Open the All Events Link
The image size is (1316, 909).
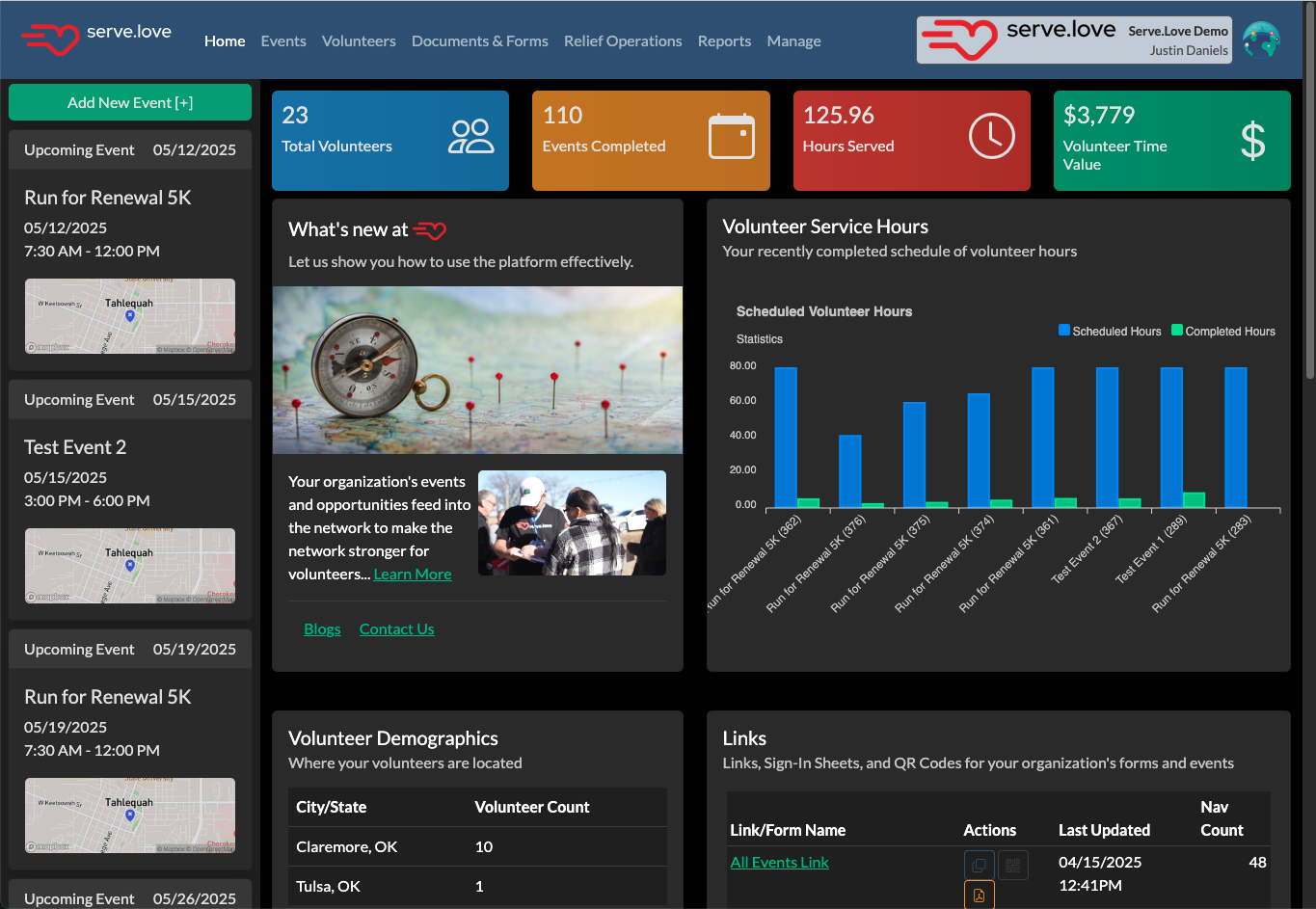click(779, 862)
